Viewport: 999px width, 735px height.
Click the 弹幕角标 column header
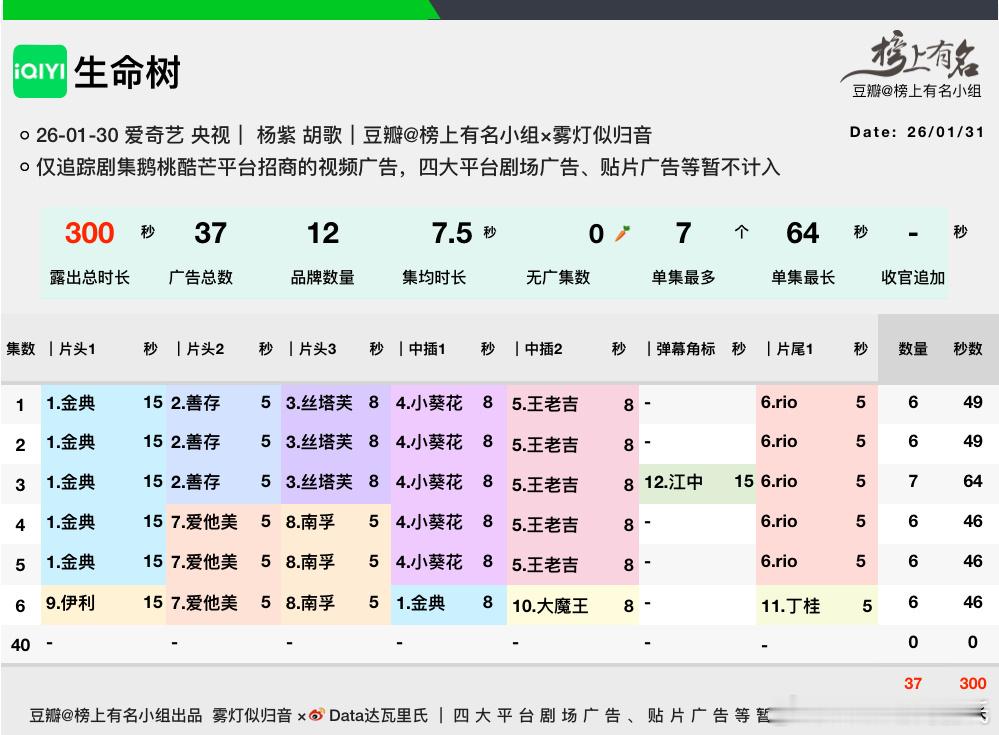point(686,349)
